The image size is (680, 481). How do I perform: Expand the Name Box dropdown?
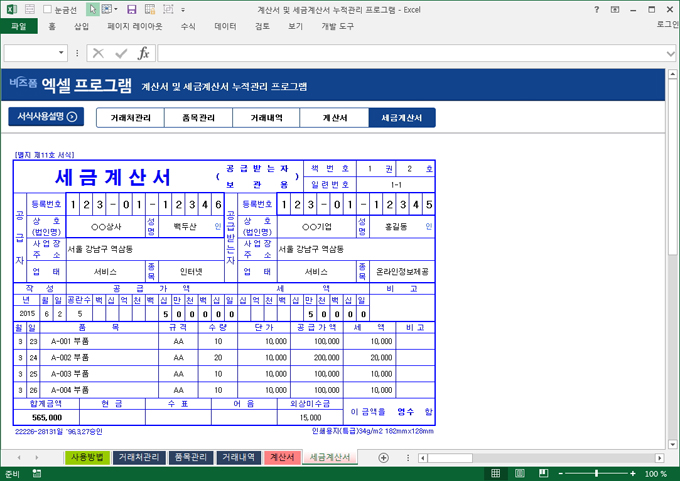[62, 53]
